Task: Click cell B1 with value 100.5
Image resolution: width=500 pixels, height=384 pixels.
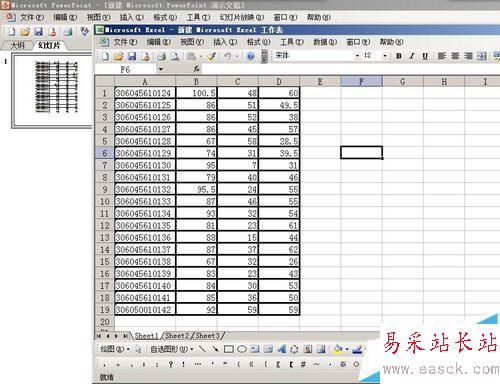Action: click(196, 93)
